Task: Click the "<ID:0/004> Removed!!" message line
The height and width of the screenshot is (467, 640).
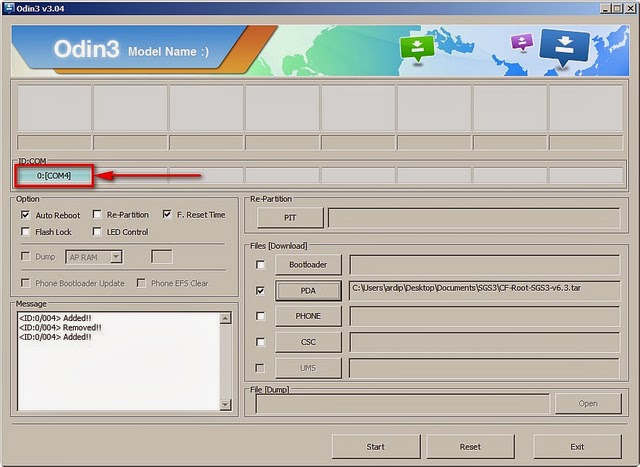Action: (x=60, y=327)
